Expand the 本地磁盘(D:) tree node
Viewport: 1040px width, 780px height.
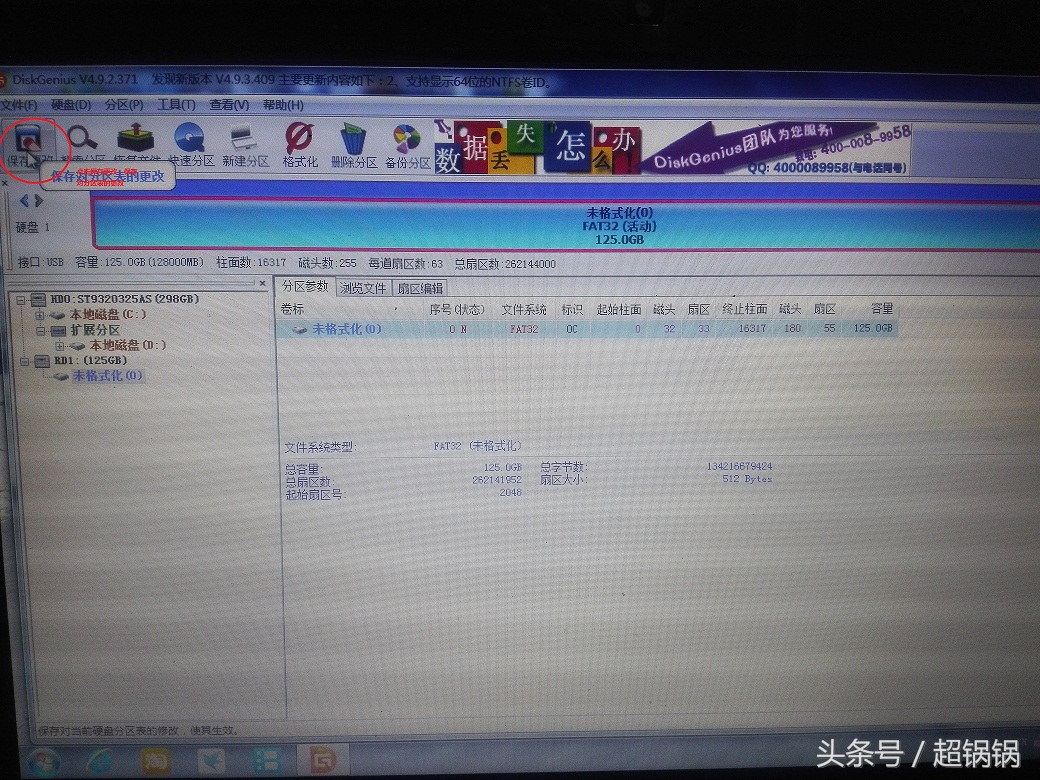(x=59, y=346)
